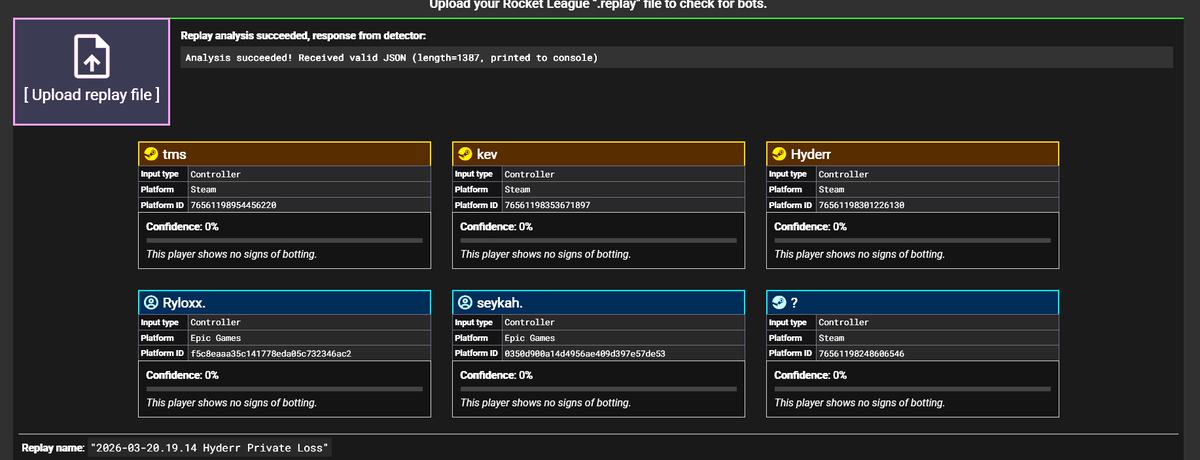Click Steam platform value in ? card
The image size is (1200, 460).
pyautogui.click(x=831, y=338)
